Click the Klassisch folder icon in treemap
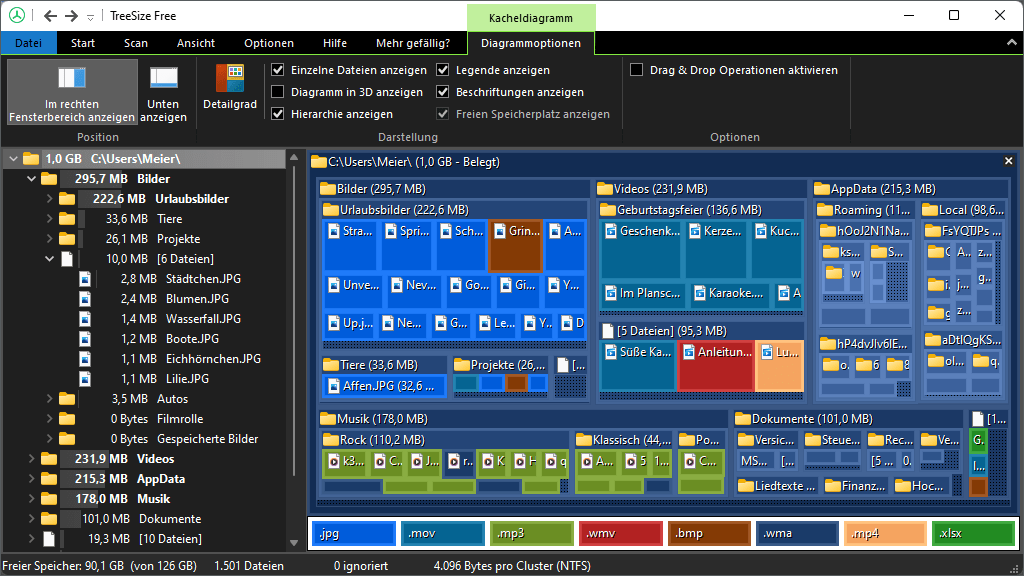 [584, 440]
